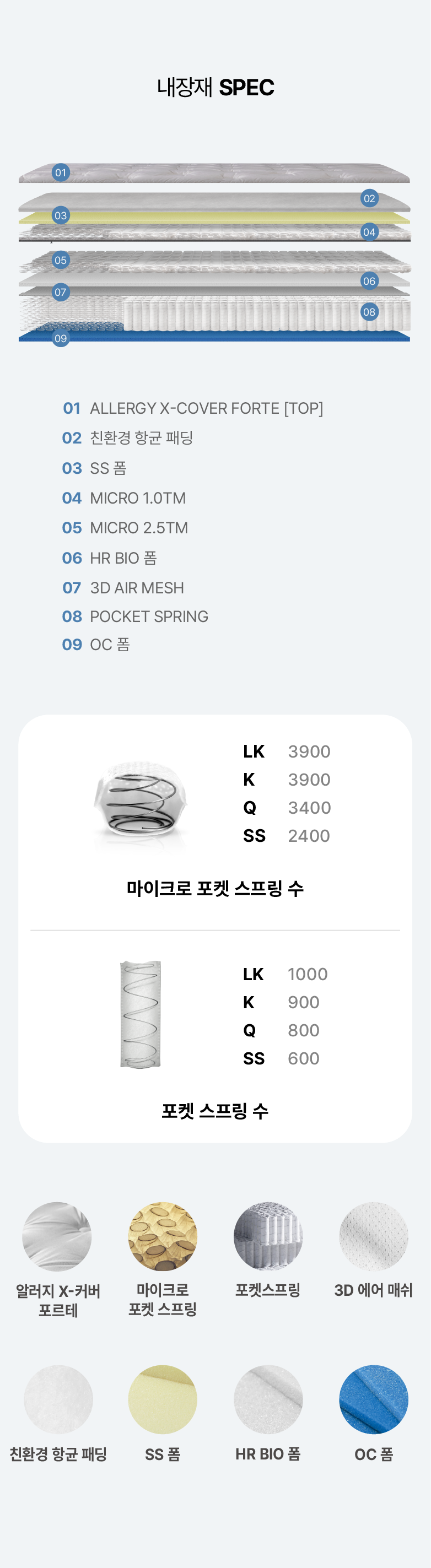Click the tall pocket spring image
Image resolution: width=431 pixels, height=1568 pixels.
point(141,1014)
